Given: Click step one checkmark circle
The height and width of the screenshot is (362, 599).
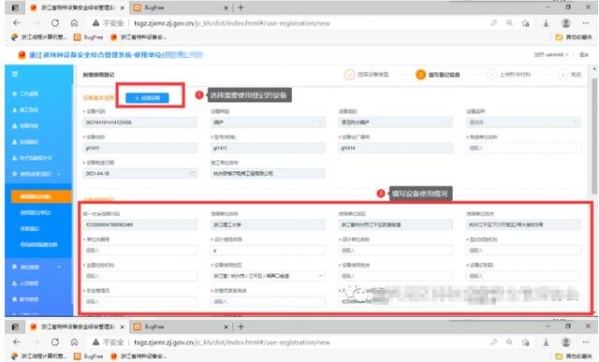Looking at the screenshot, I should coord(349,74).
